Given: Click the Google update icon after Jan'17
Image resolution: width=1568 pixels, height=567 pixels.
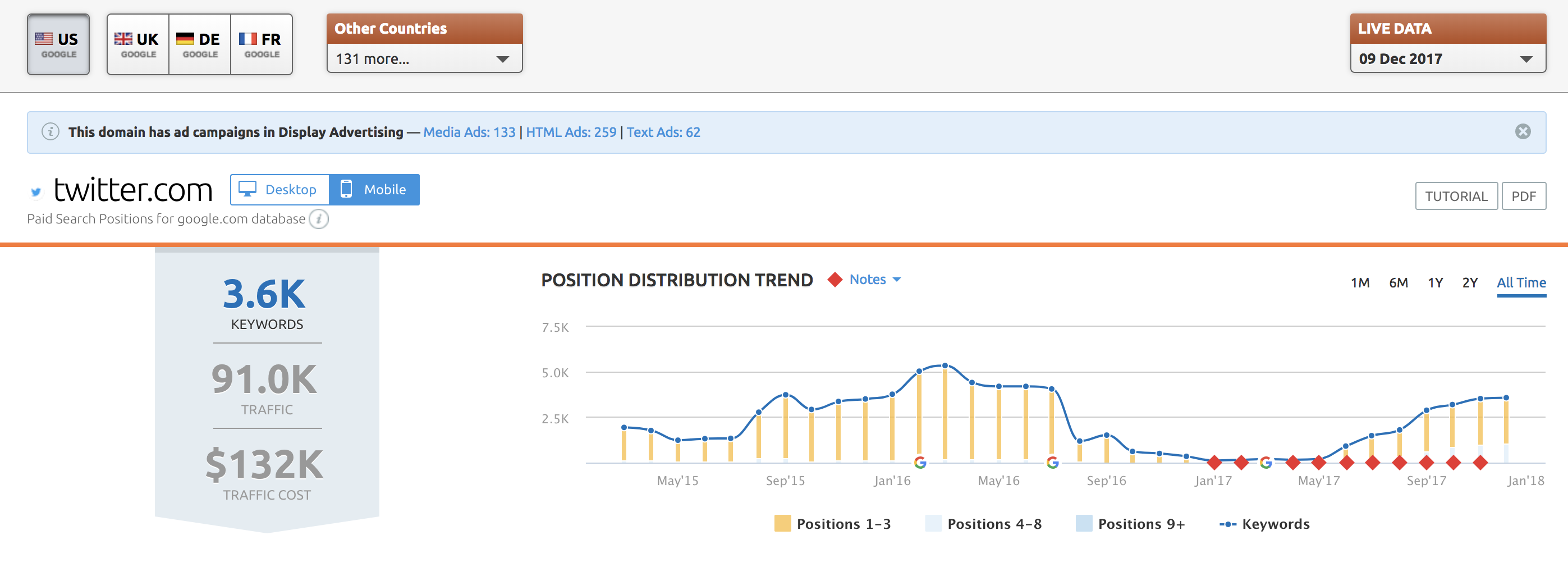Looking at the screenshot, I should [x=1266, y=462].
